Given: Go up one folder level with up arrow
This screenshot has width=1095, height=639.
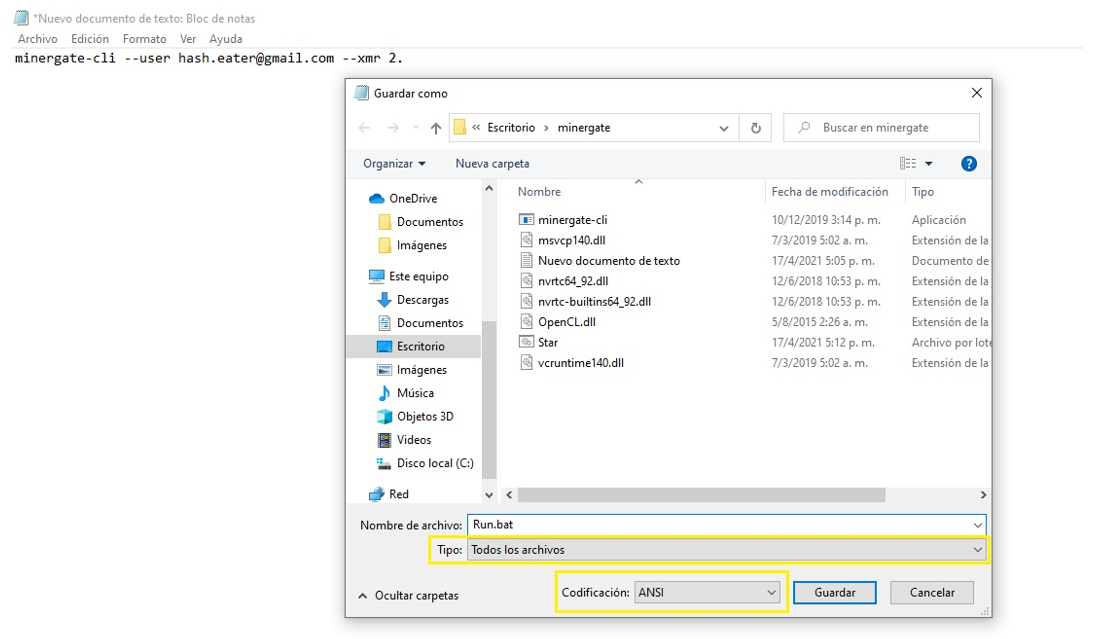Looking at the screenshot, I should coord(436,128).
